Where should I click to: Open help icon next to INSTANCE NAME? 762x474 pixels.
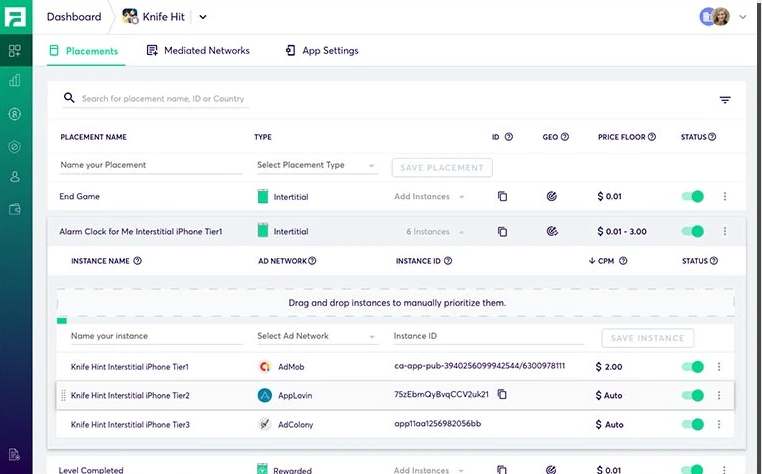pyautogui.click(x=138, y=261)
